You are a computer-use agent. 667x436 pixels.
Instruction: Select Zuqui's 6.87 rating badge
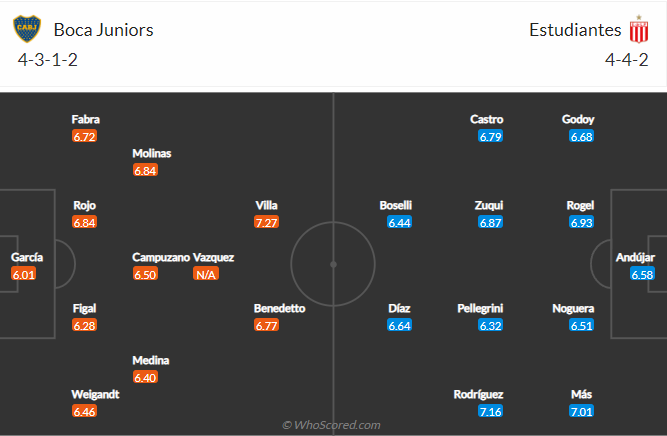tap(490, 222)
